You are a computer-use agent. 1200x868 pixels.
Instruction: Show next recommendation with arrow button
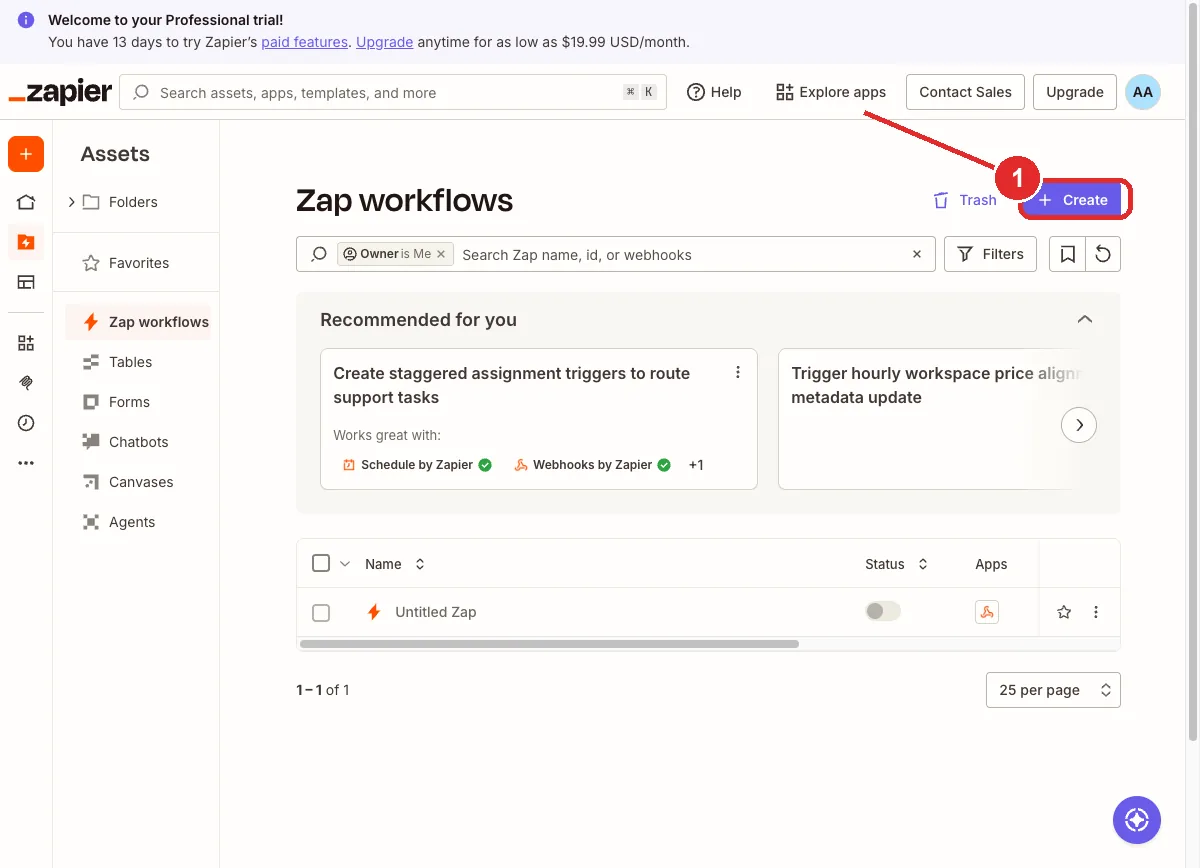(1079, 425)
